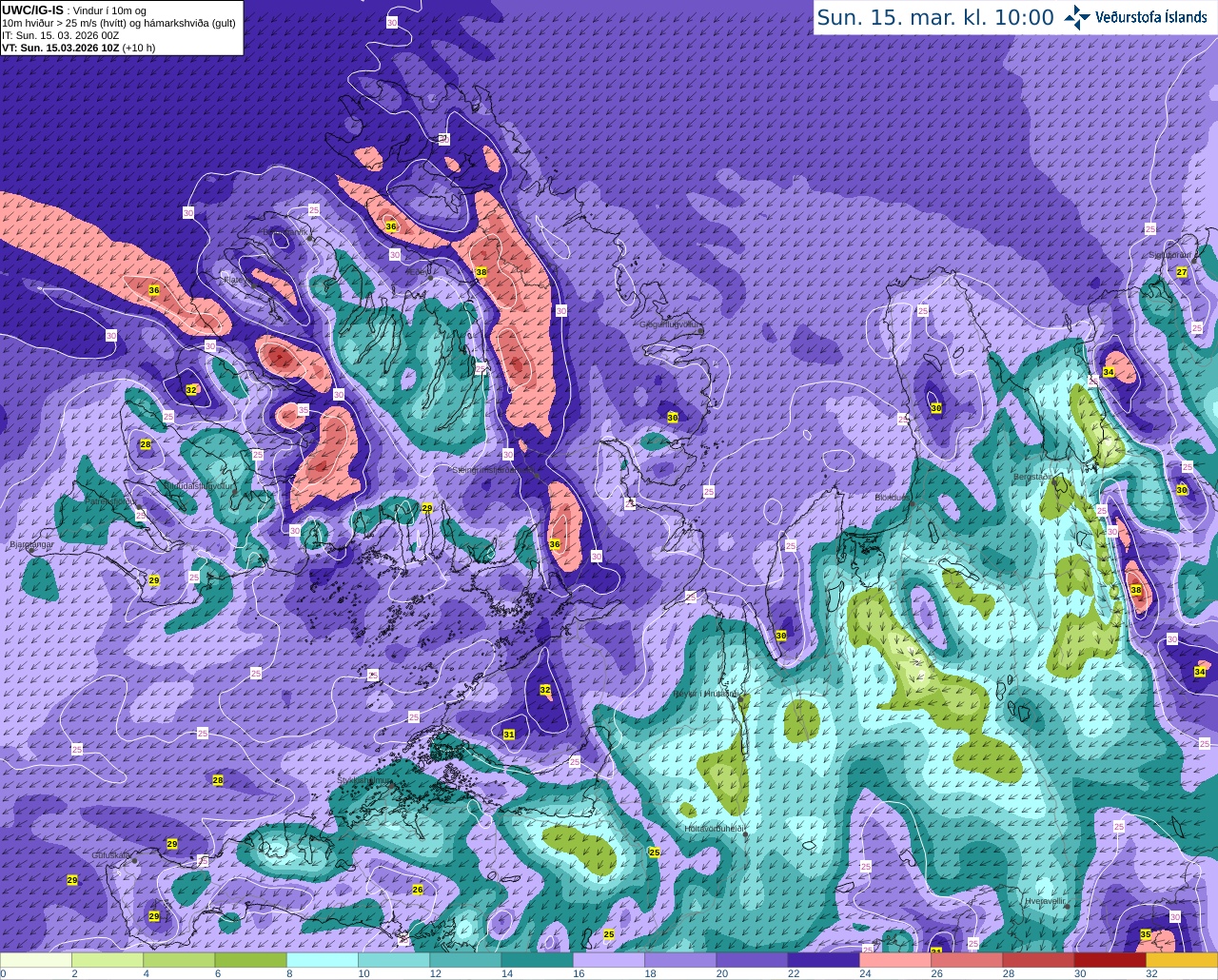
Task: Pick the light lavender 16–18 legend swatch
Action: [609, 960]
